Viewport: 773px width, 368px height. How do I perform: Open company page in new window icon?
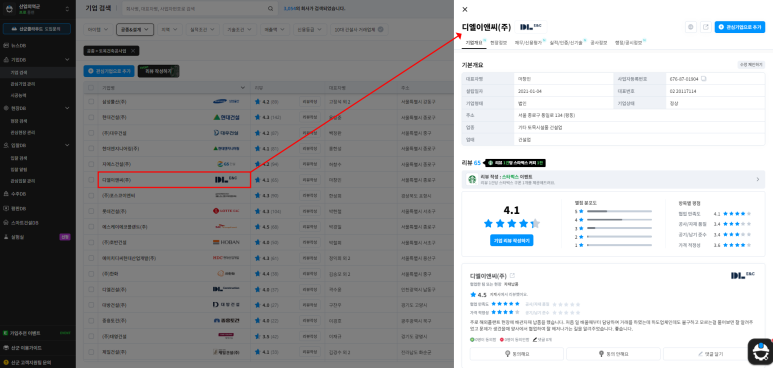coord(705,27)
